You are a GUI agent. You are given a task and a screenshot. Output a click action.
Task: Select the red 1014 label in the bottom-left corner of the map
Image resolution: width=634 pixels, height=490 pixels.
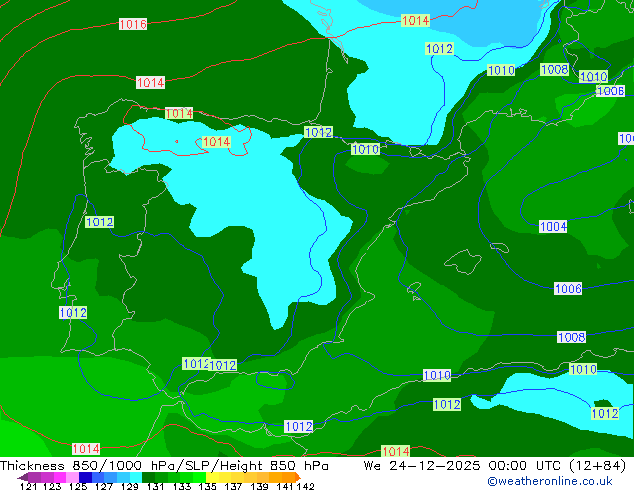click(x=86, y=449)
